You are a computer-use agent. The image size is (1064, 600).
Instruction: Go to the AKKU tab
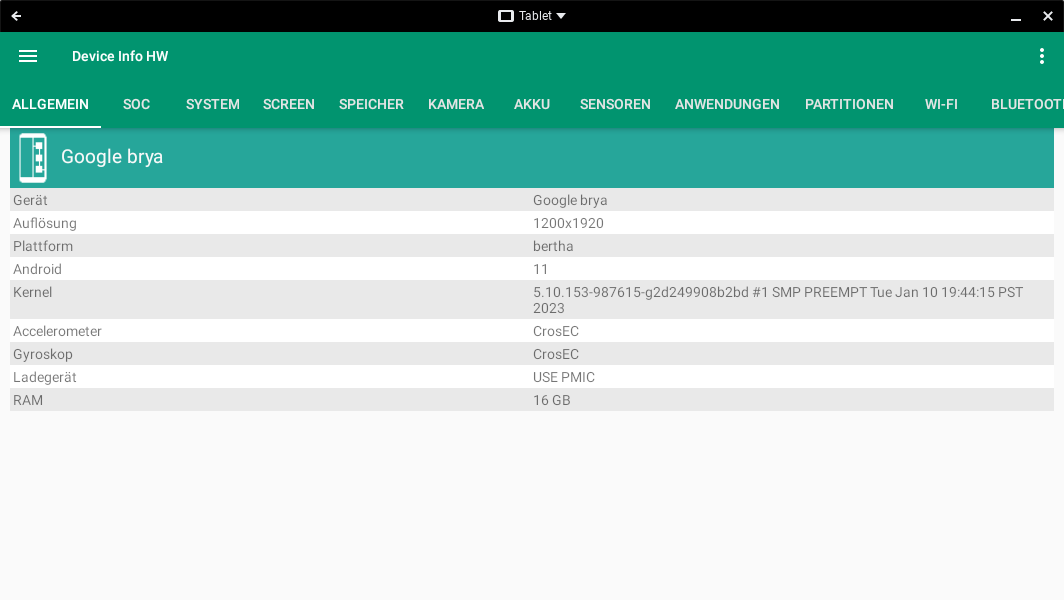[532, 105]
